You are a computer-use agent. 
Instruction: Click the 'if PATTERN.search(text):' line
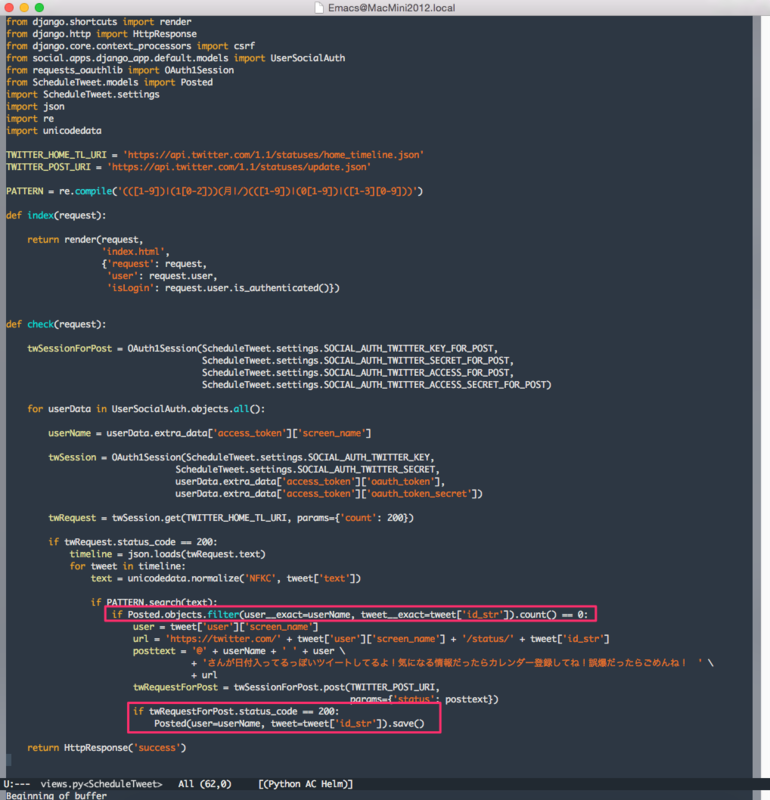coord(154,603)
